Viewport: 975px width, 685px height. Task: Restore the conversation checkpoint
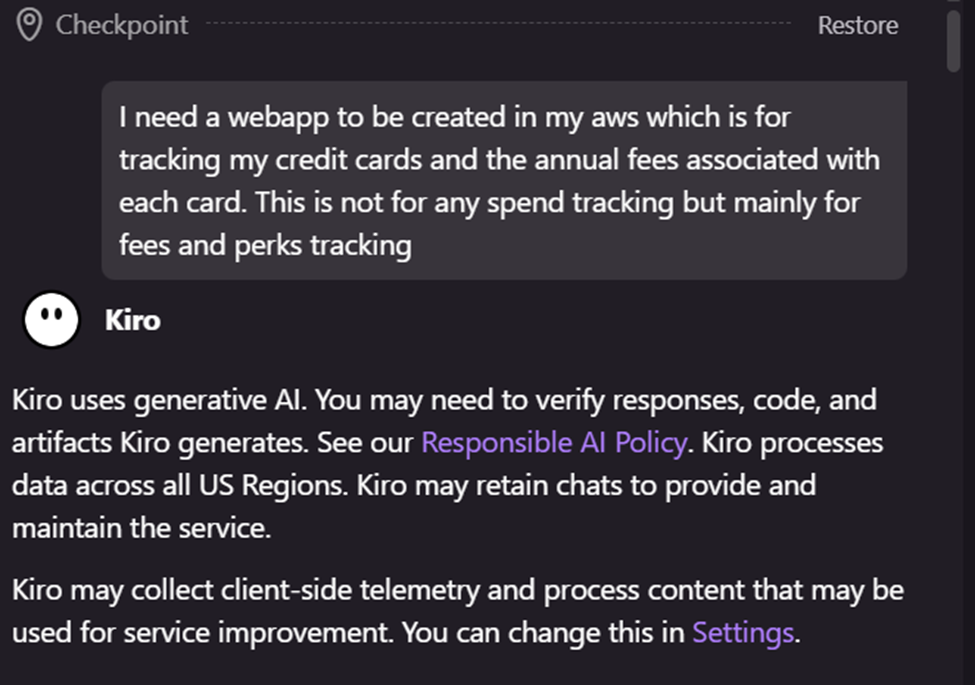(857, 25)
